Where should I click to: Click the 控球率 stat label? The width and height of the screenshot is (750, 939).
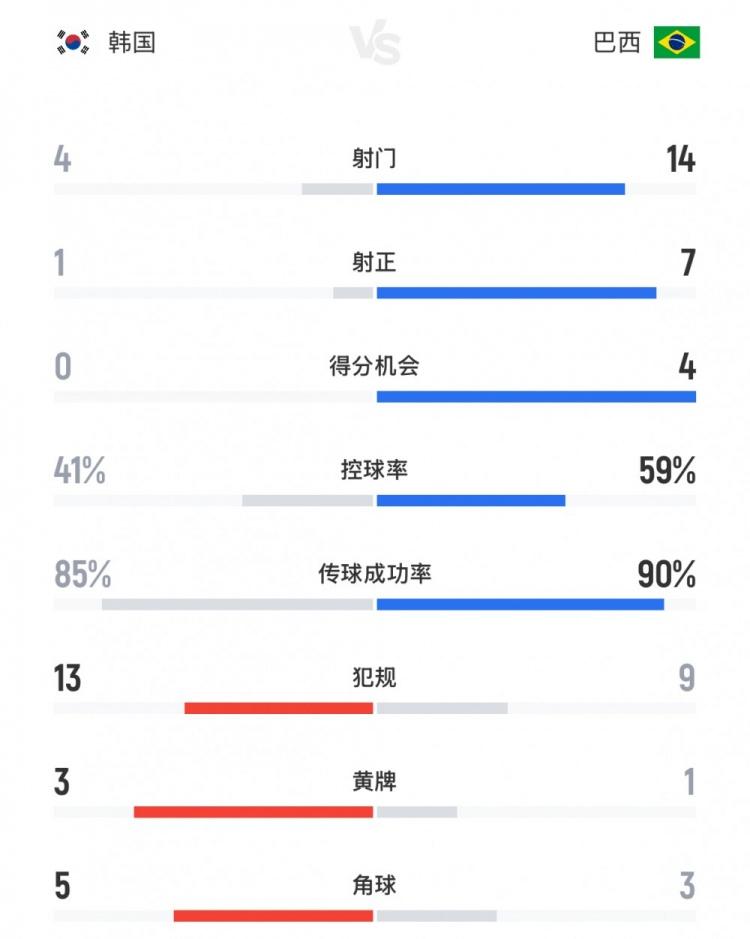pyautogui.click(x=374, y=470)
